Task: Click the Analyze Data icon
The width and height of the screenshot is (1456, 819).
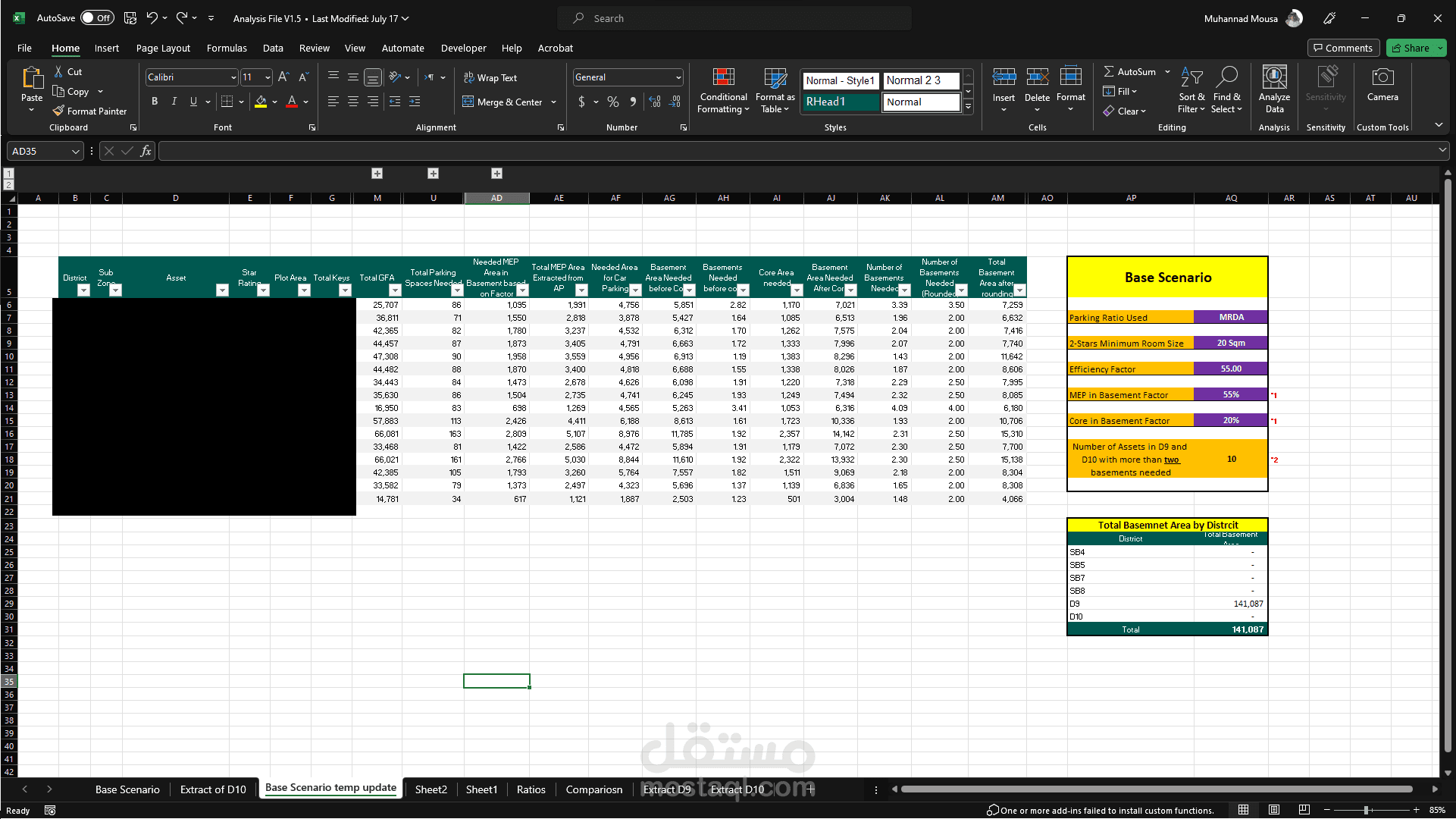Action: click(1274, 77)
